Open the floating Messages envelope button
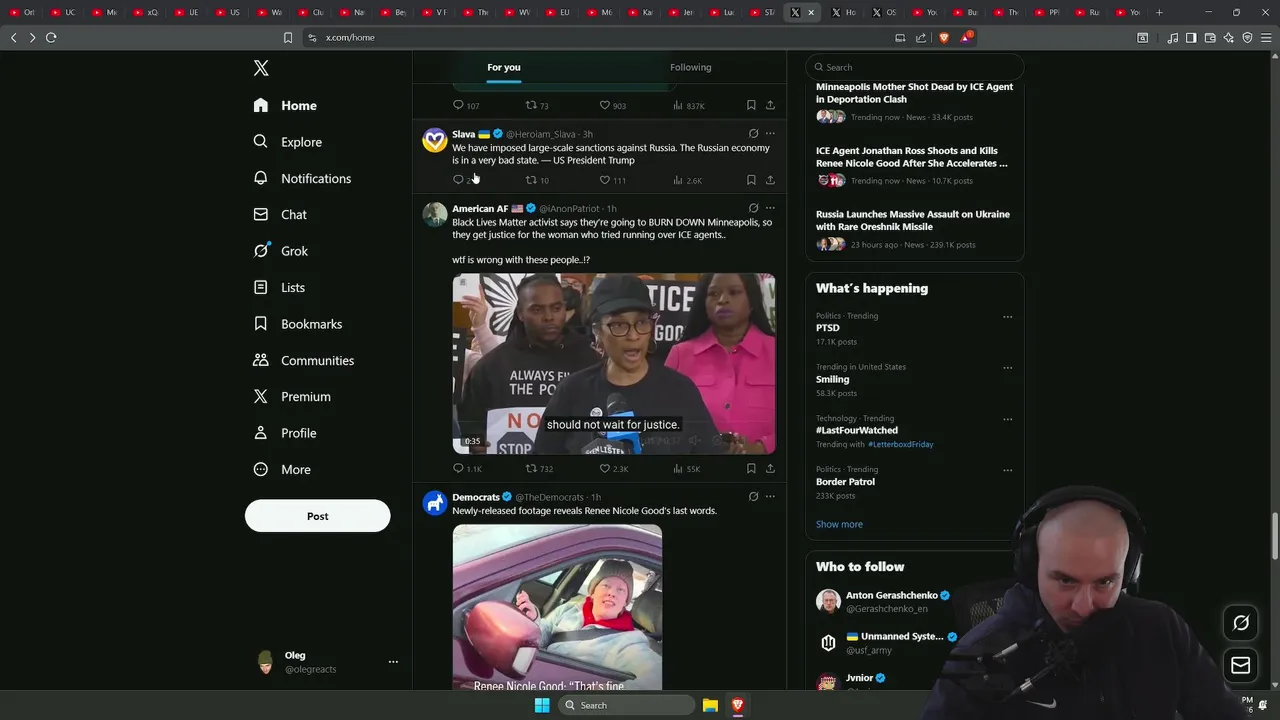The image size is (1280, 720). [1241, 665]
